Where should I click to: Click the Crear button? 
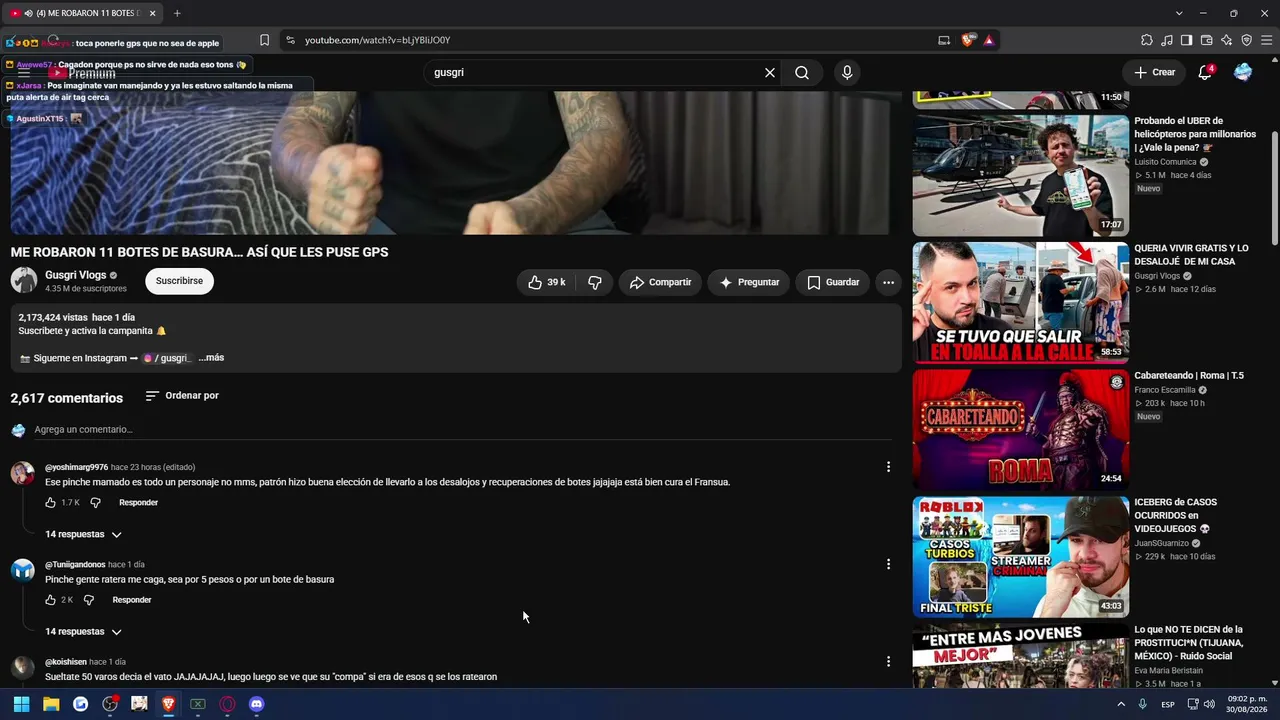click(1154, 72)
